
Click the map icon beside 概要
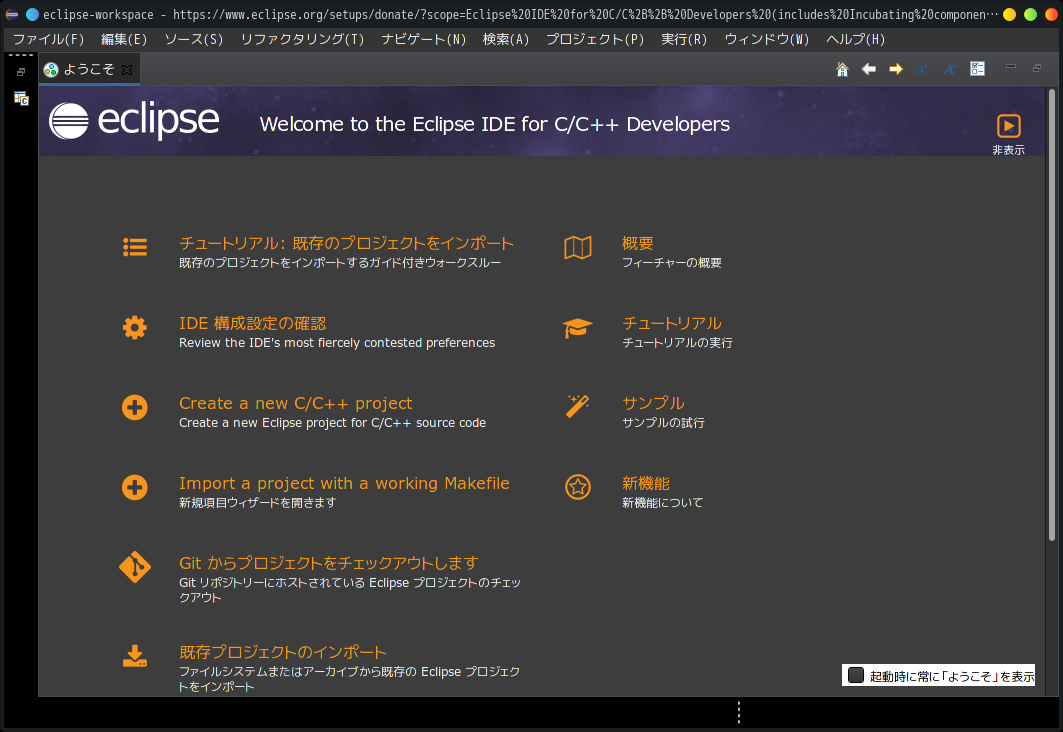[x=578, y=247]
